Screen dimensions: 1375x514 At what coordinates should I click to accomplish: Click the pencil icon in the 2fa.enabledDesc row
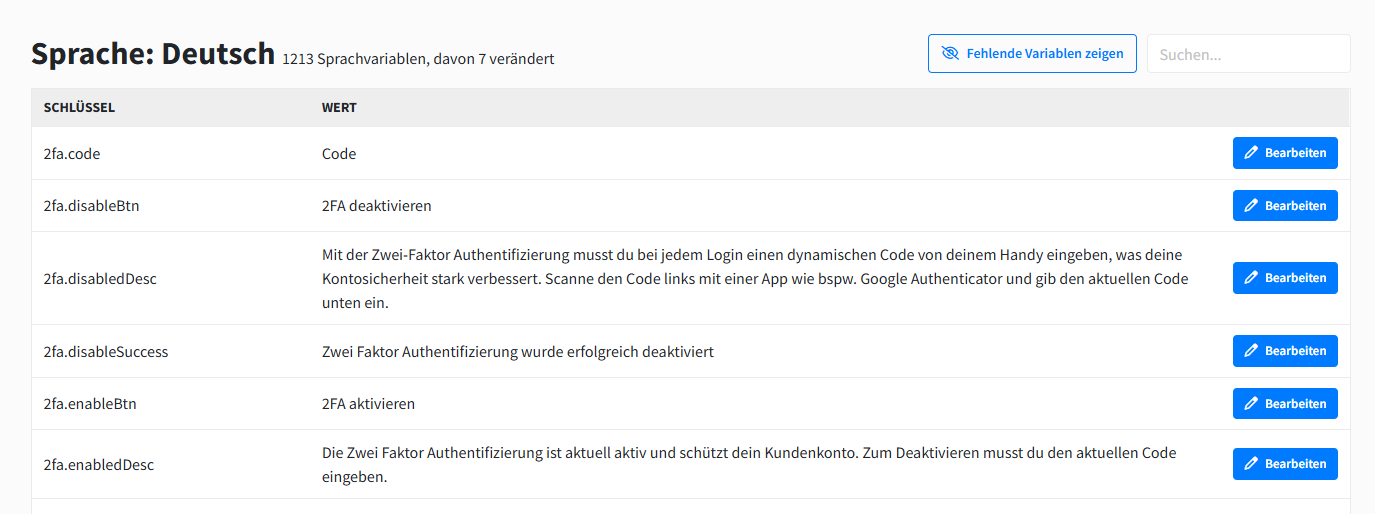pyautogui.click(x=1251, y=464)
